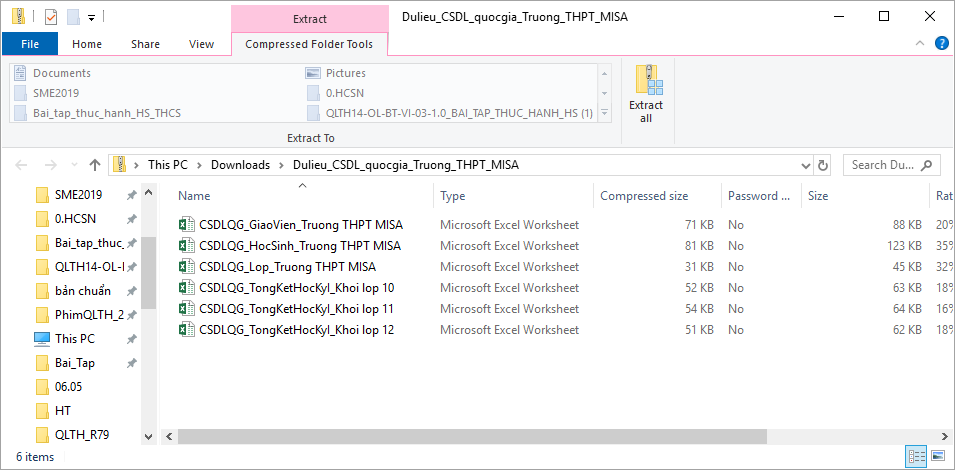Click the horizontal scrollbar thumb in file list
This screenshot has height=470, width=955.
[473, 437]
